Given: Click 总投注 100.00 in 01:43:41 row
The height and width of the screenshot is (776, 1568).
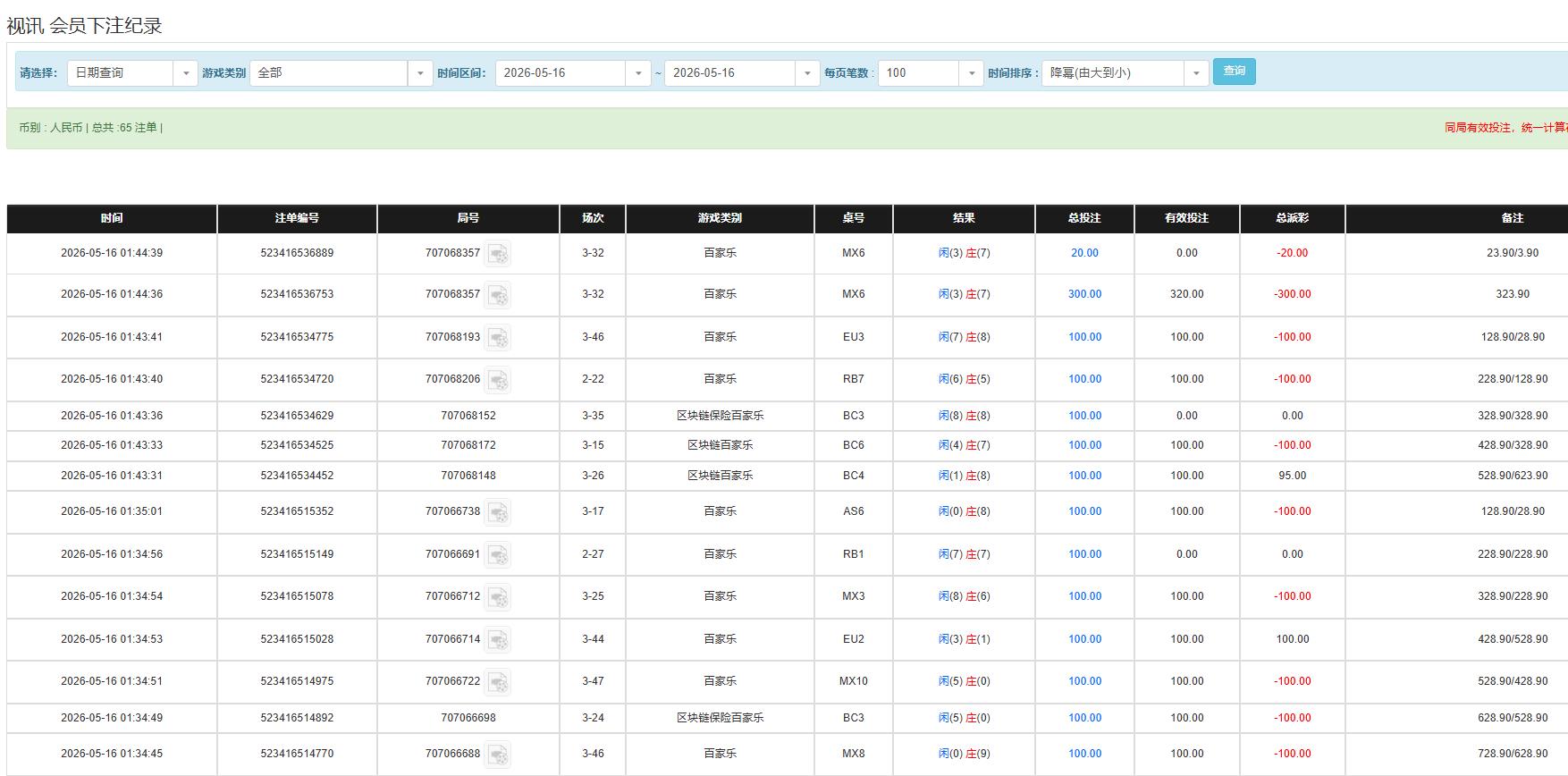Looking at the screenshot, I should (x=1084, y=337).
